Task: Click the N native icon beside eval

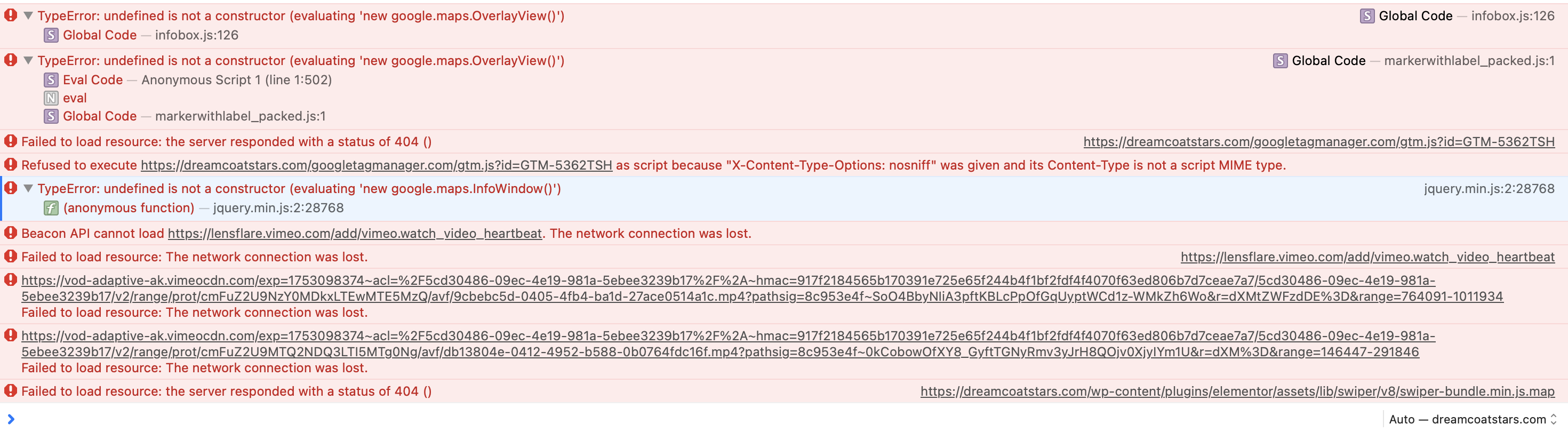Action: click(51, 98)
